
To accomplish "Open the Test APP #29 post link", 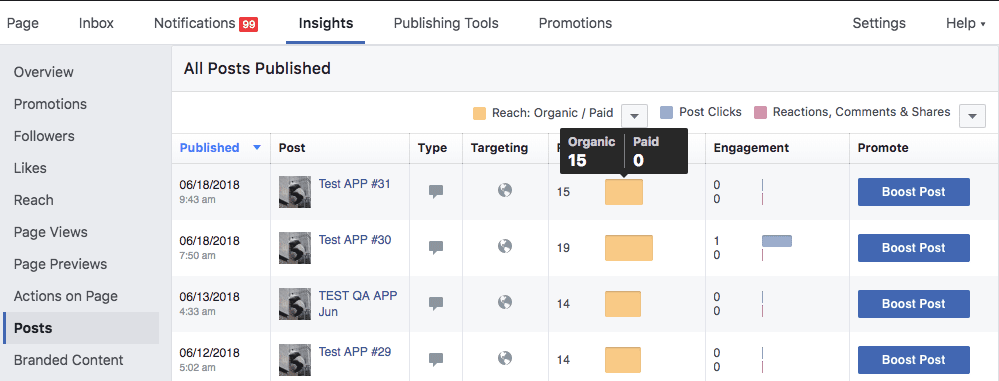I will click(x=355, y=352).
